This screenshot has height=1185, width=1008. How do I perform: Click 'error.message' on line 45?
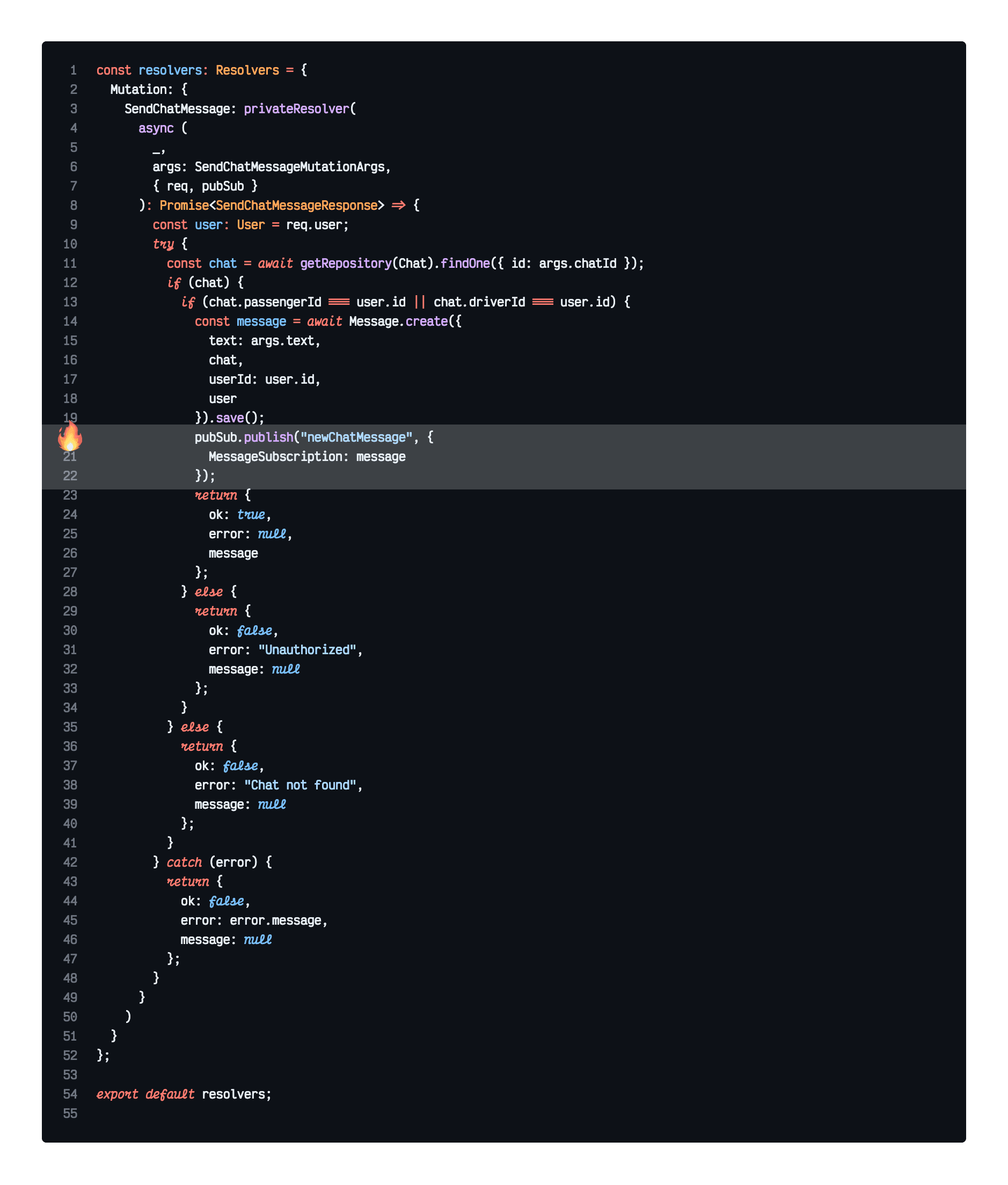[275, 920]
